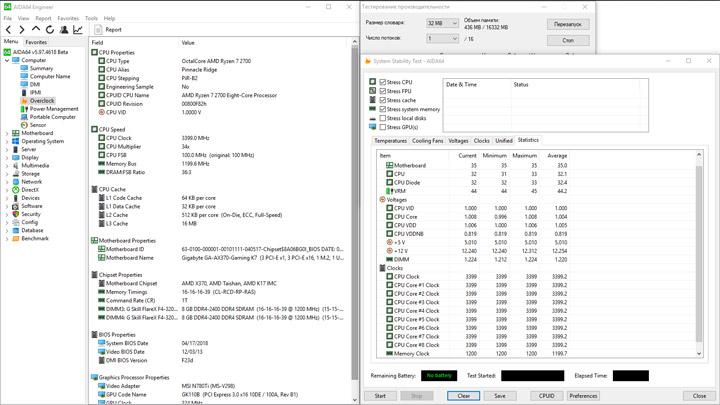Open the thread count dropdown
Image resolution: width=720 pixels, height=405 pixels.
[x=442, y=39]
